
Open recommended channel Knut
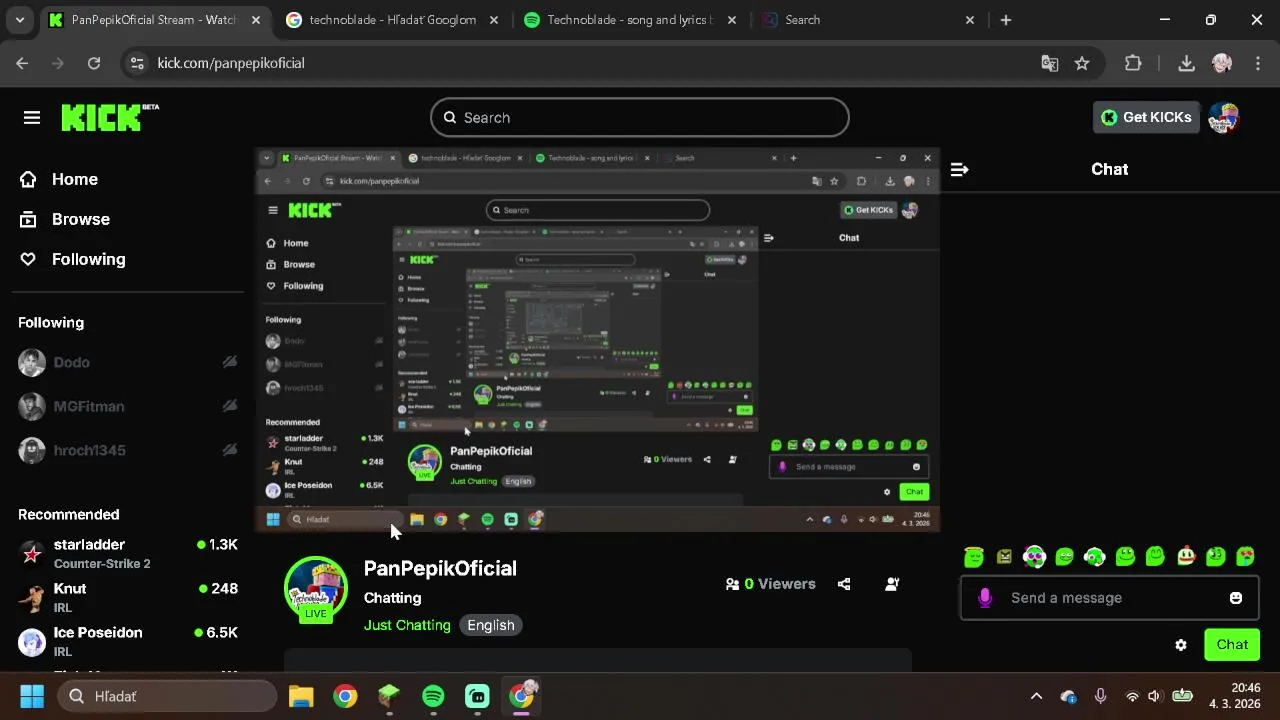coord(128,597)
